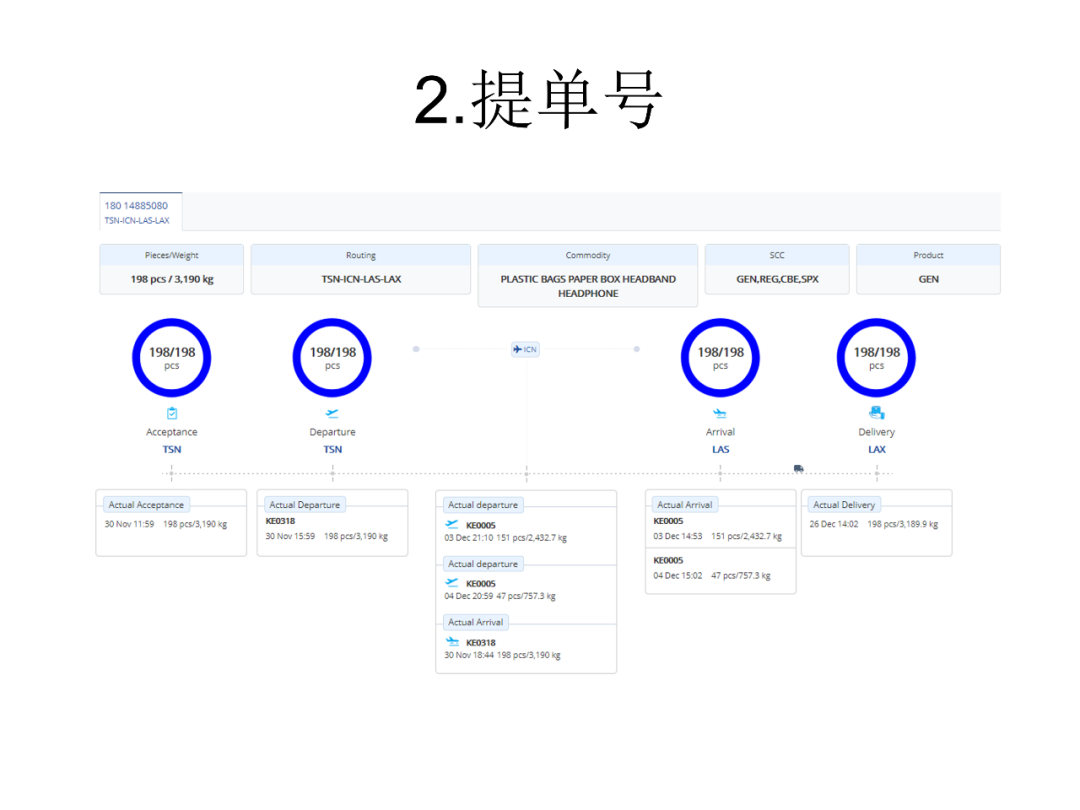Click the Commodity header
Image resolution: width=1080 pixels, height=810 pixels.
click(588, 255)
